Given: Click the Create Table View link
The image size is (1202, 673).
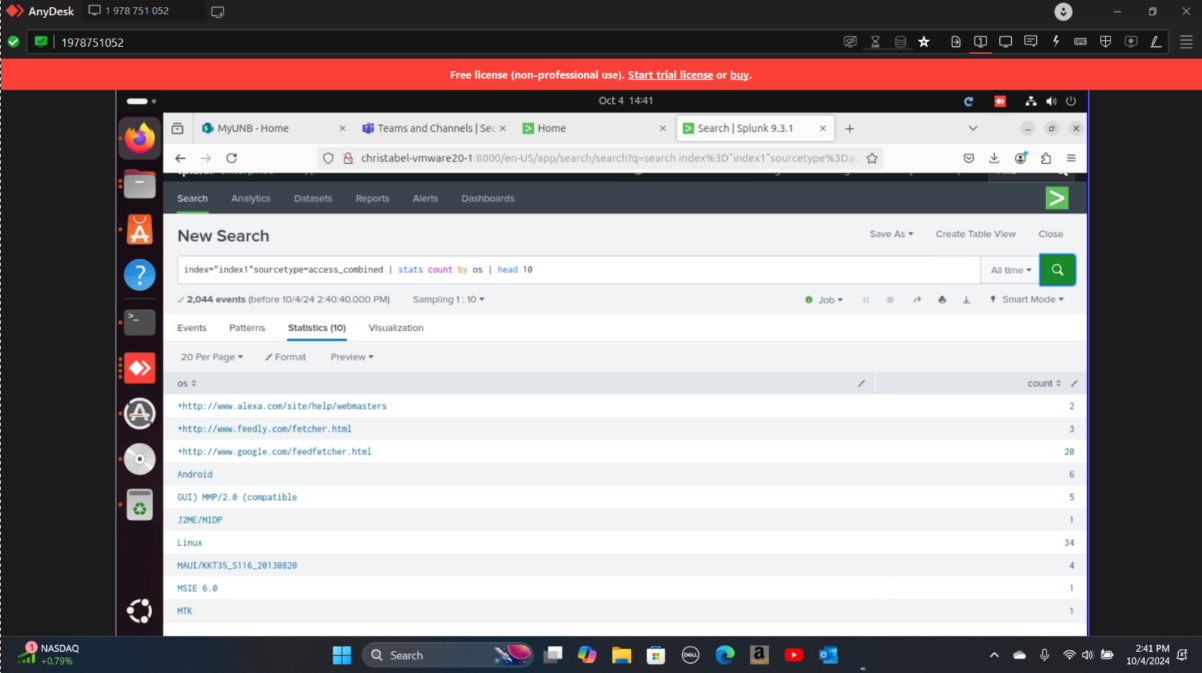Looking at the screenshot, I should tap(975, 234).
